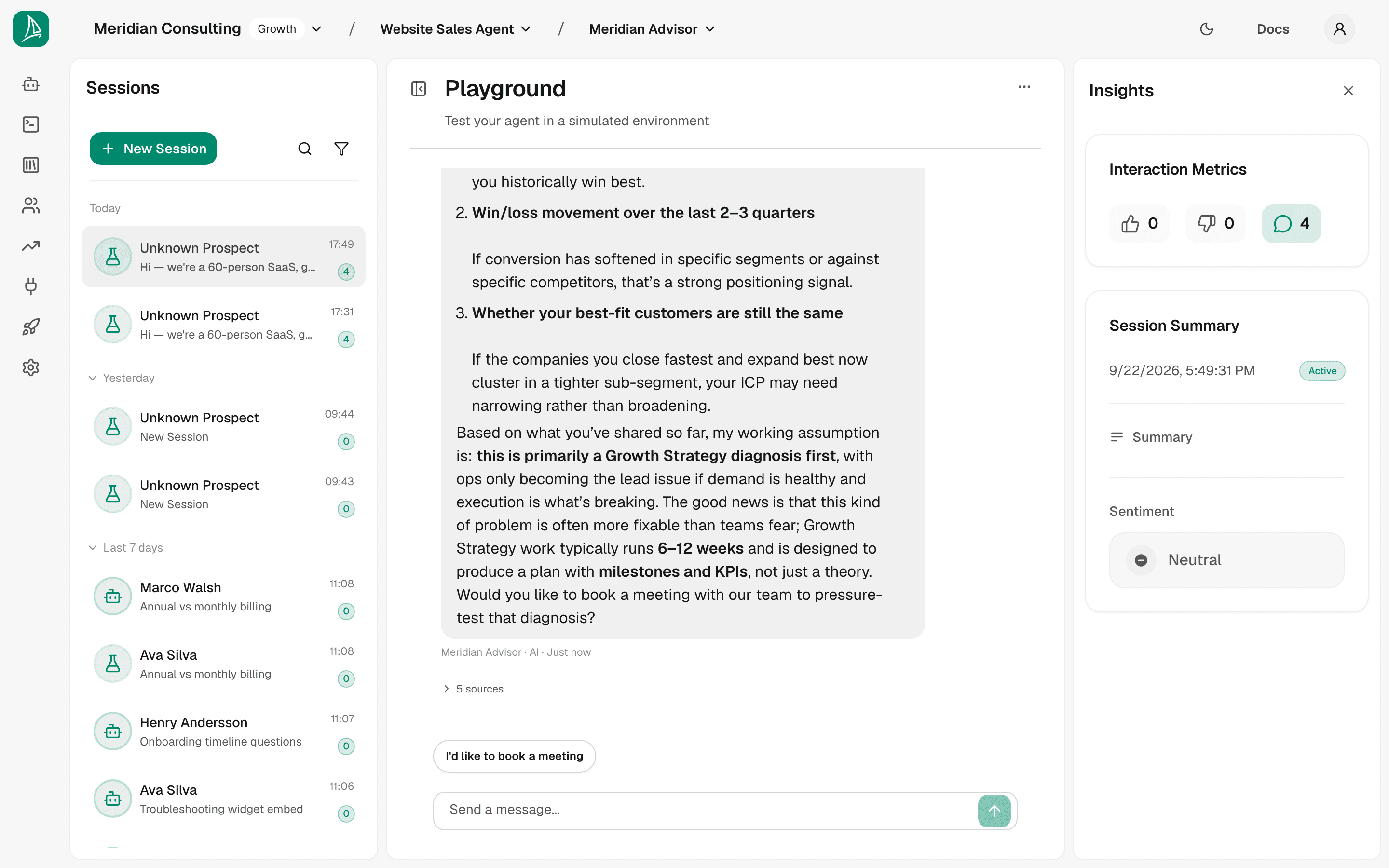Viewport: 1389px width, 868px height.
Task: Open the library books icon in sidebar
Action: pyautogui.click(x=31, y=165)
